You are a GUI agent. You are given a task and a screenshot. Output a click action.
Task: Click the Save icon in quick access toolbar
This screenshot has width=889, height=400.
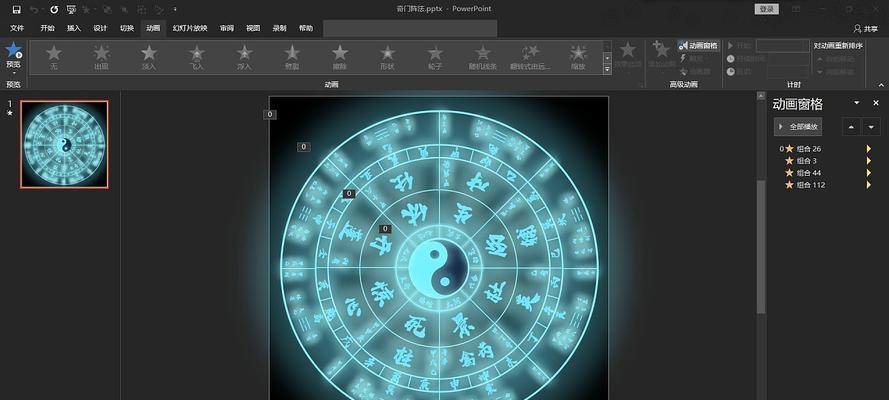pos(16,9)
